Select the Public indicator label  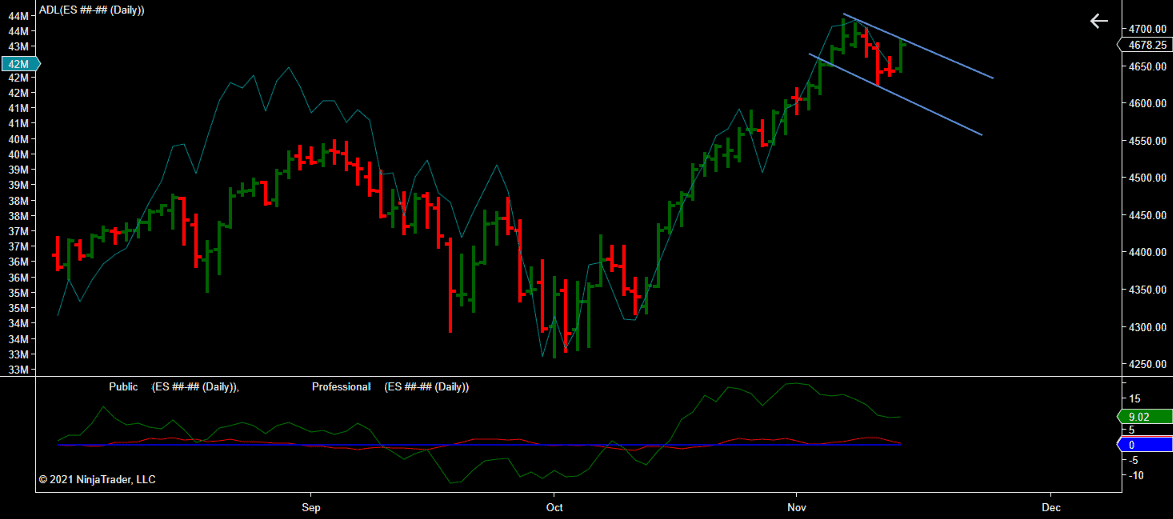pos(123,387)
